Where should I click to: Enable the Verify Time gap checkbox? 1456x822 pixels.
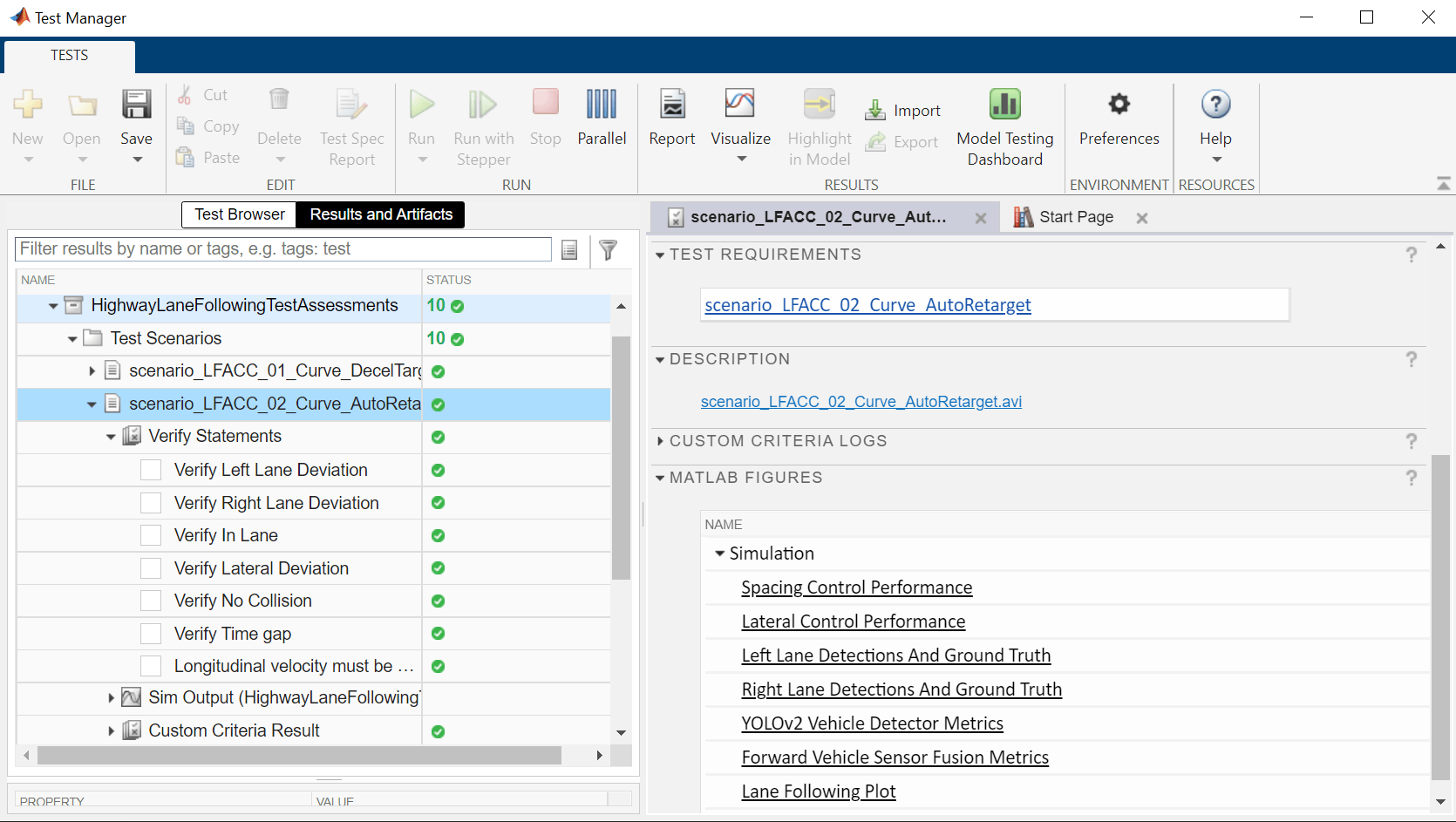point(151,634)
